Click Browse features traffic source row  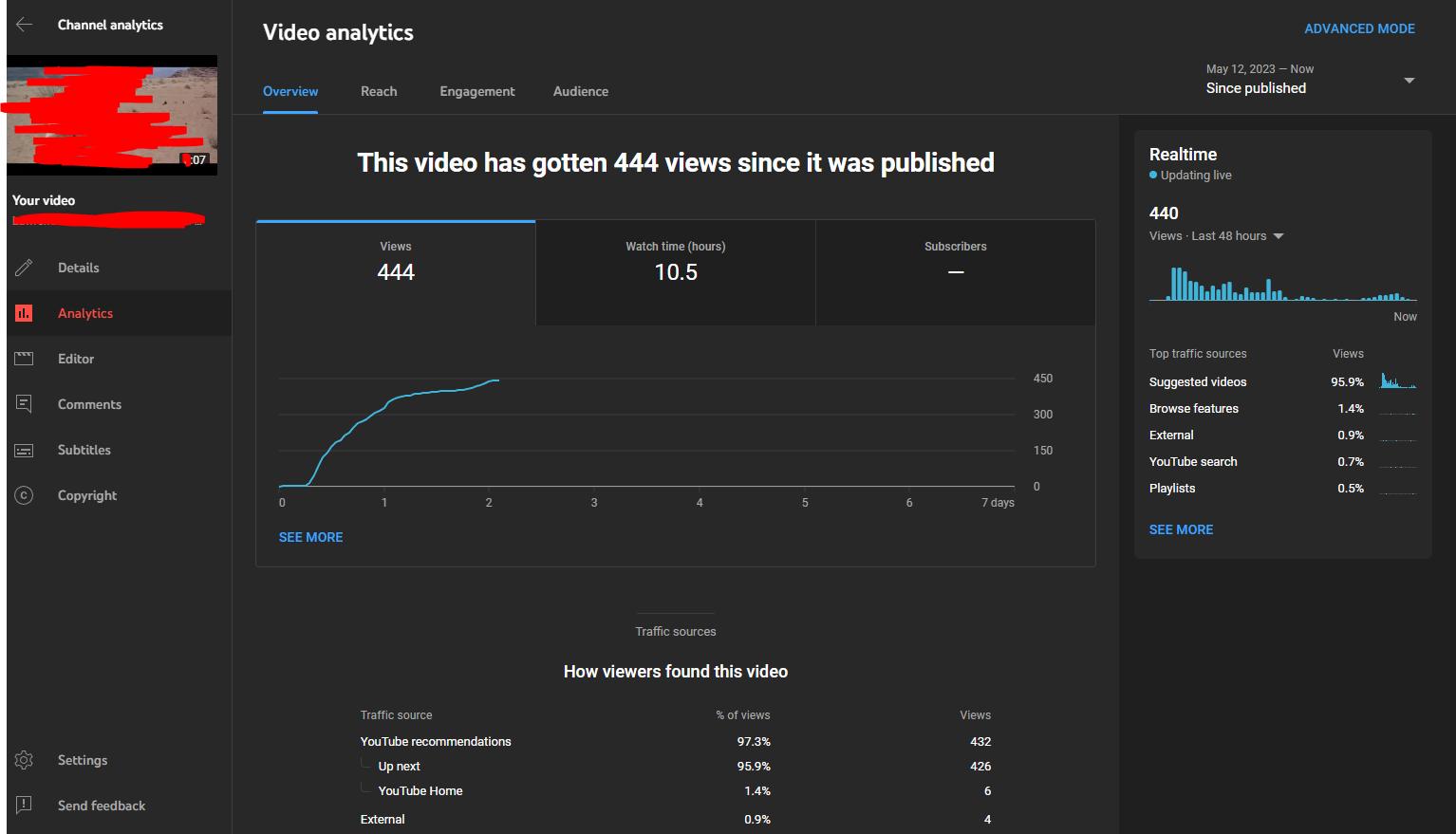pyautogui.click(x=1283, y=408)
